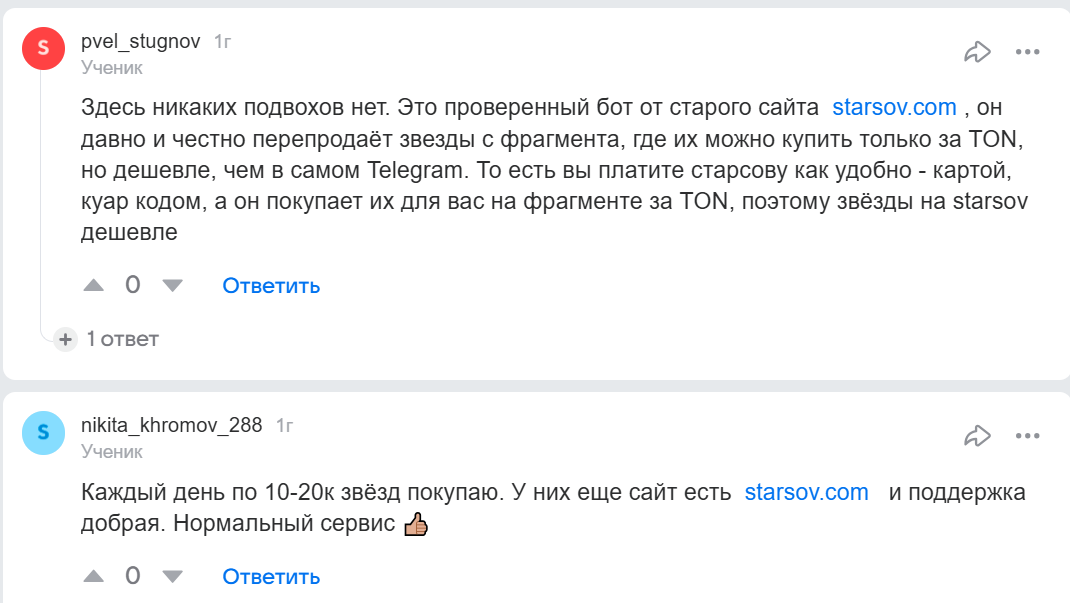Click "Ответить" under nikita_khromov_288's answer
Screen dimensions: 1070x603
point(271,577)
